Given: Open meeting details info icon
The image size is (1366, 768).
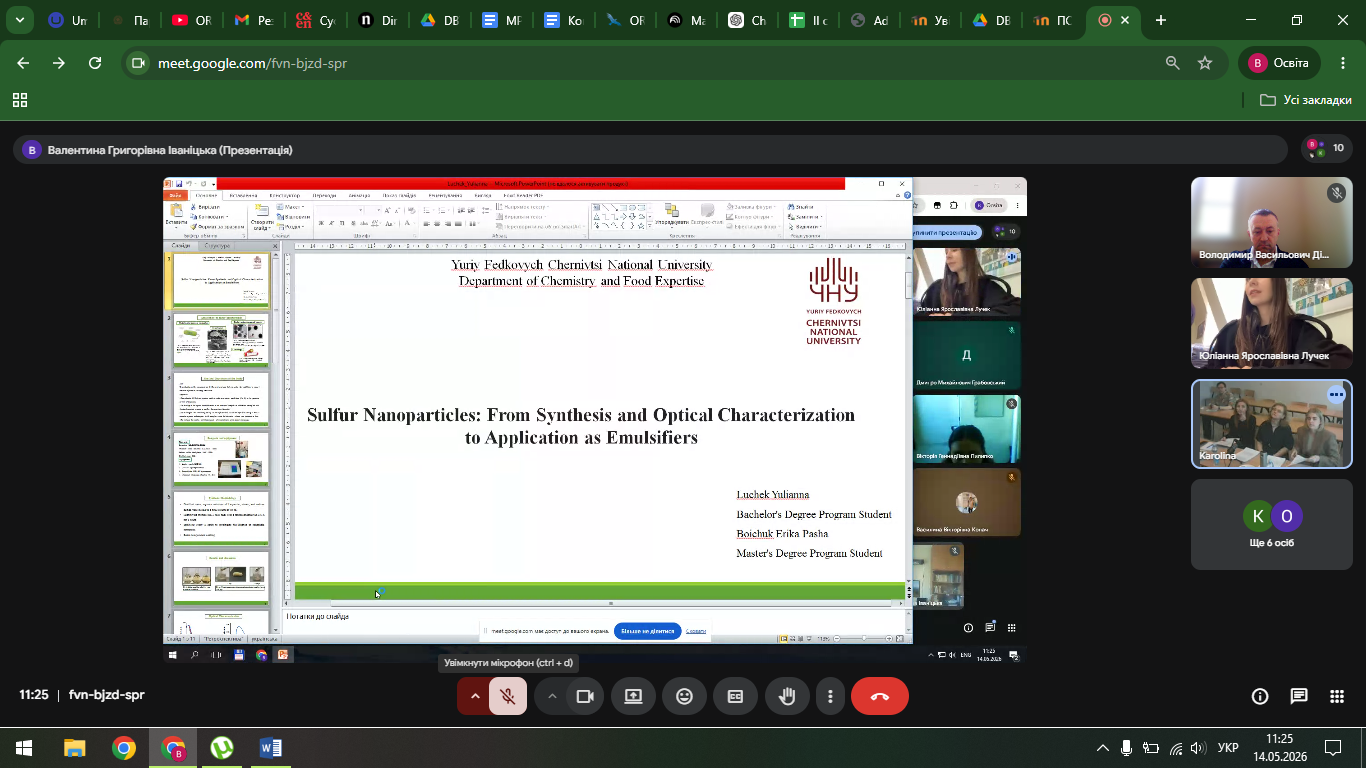Looking at the screenshot, I should tap(1260, 696).
